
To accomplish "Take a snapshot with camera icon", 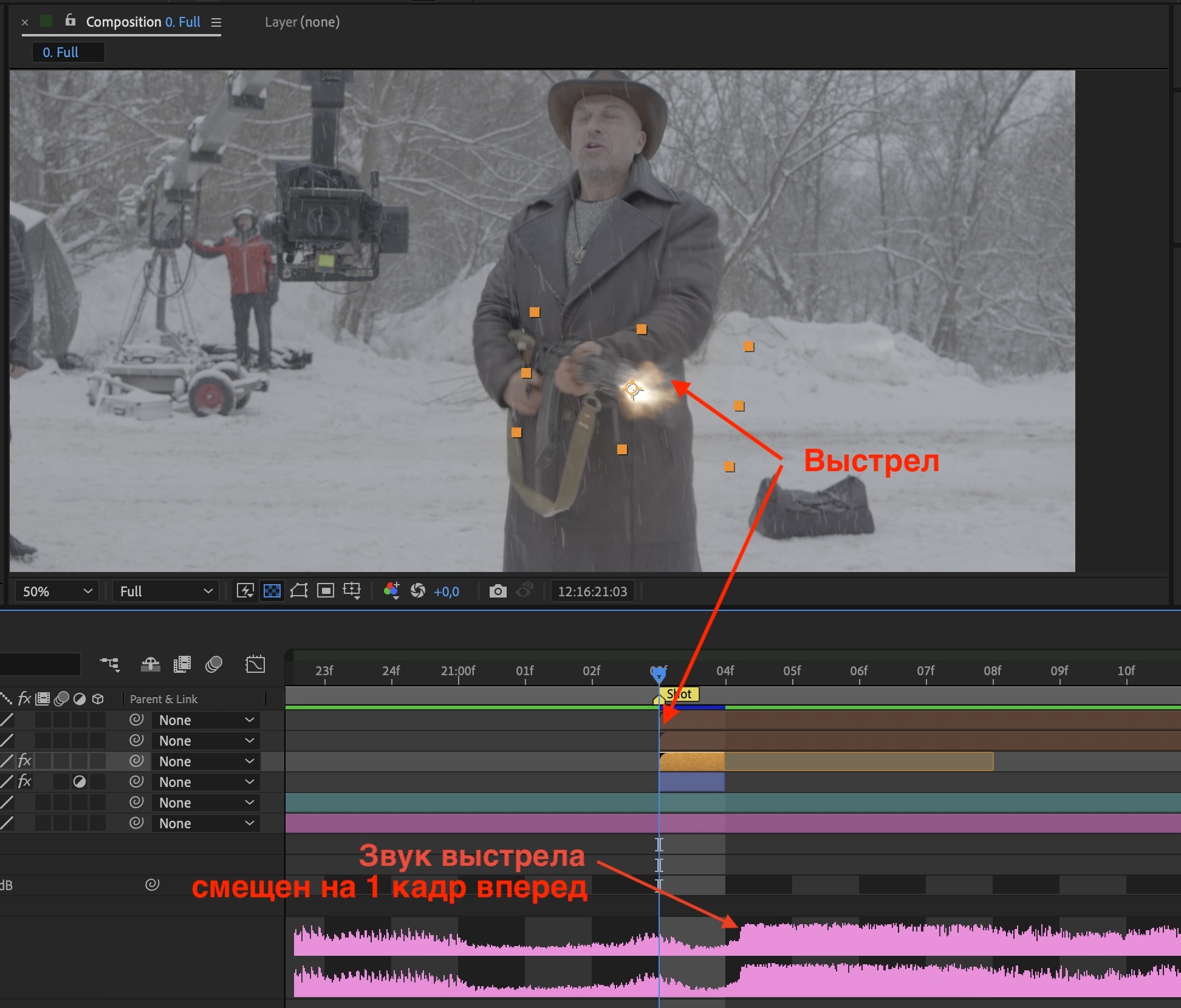I will 498,591.
